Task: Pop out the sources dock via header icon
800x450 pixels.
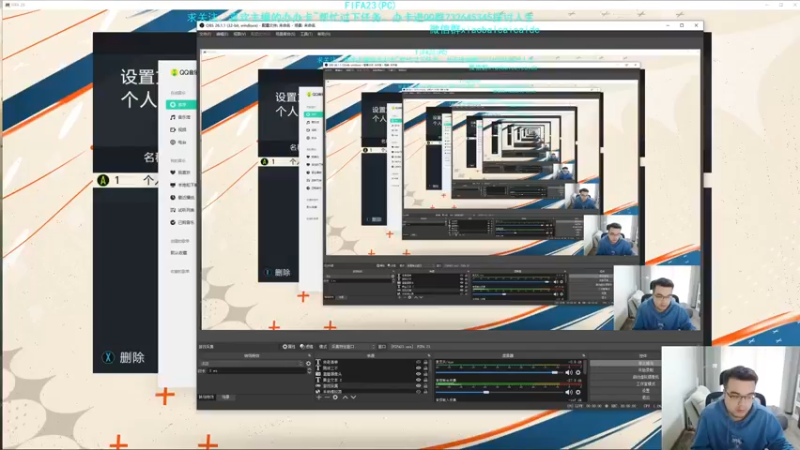Action: click(x=429, y=356)
